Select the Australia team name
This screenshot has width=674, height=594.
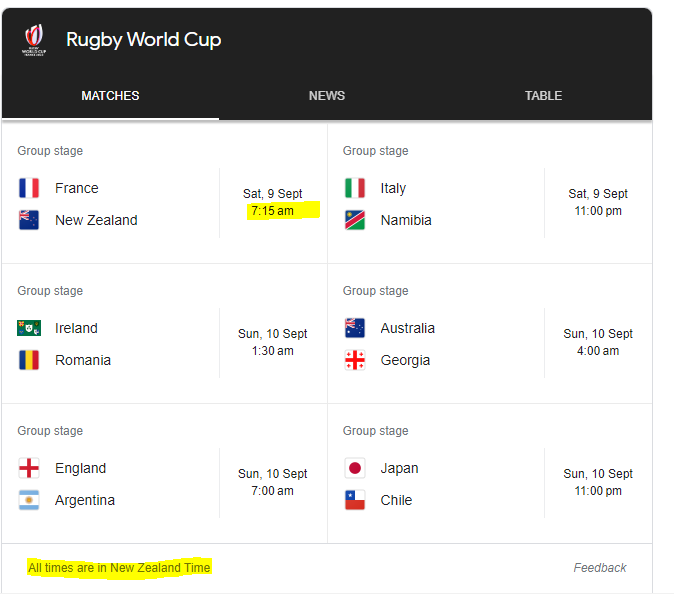click(x=407, y=328)
